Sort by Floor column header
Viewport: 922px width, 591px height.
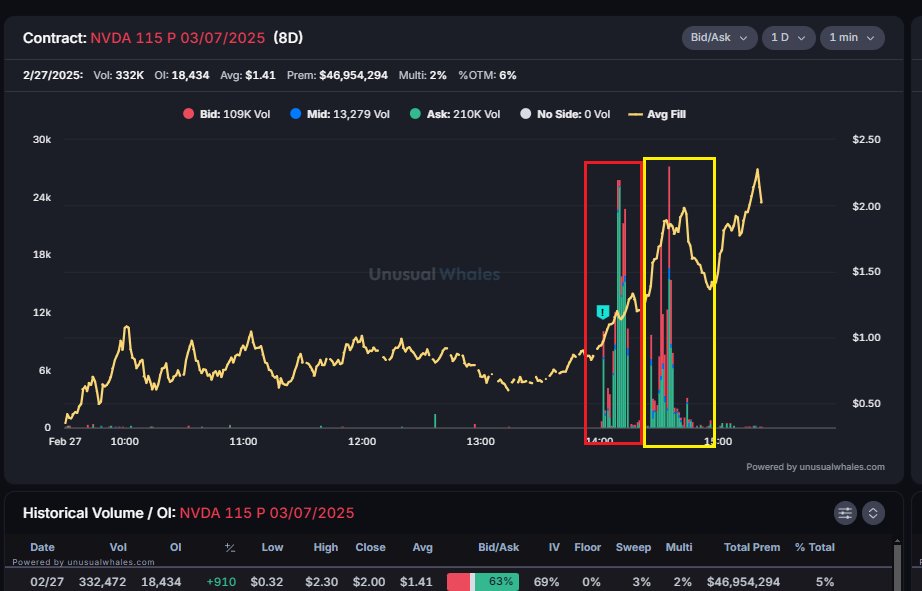(x=587, y=547)
